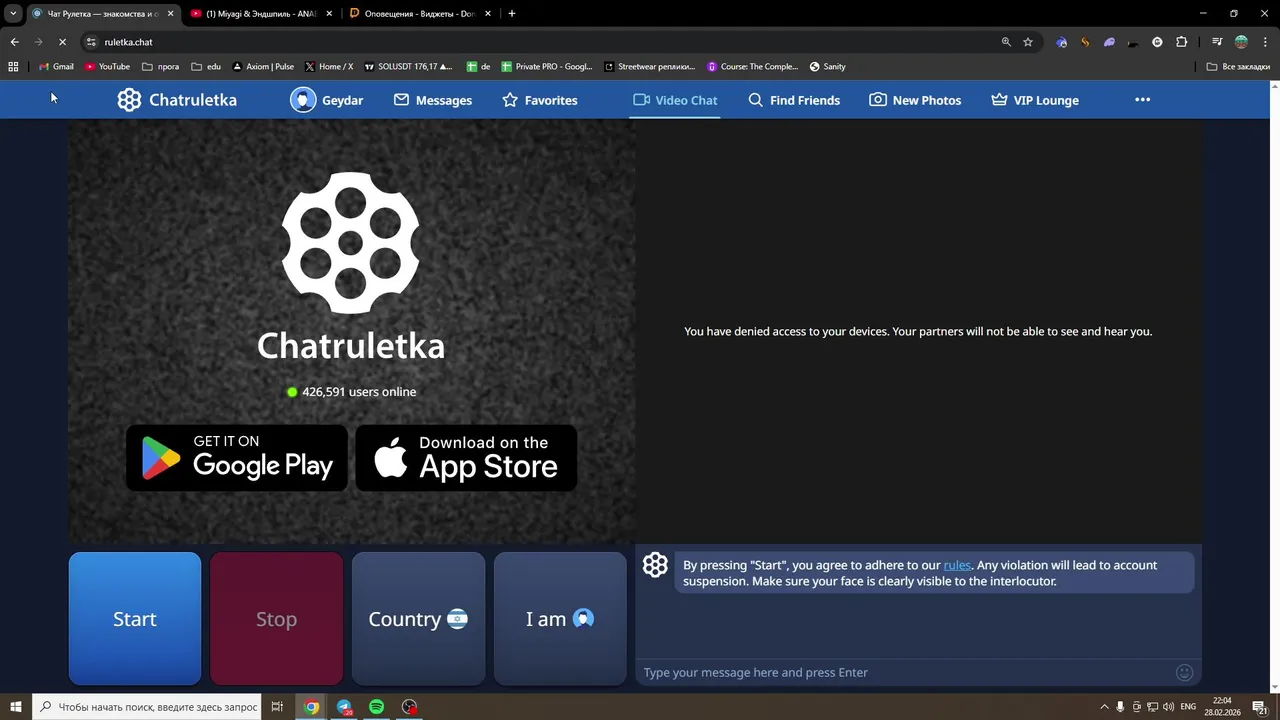
Task: Switch to the Miyagi & Эндшпиль YouTube tab
Action: tap(262, 14)
